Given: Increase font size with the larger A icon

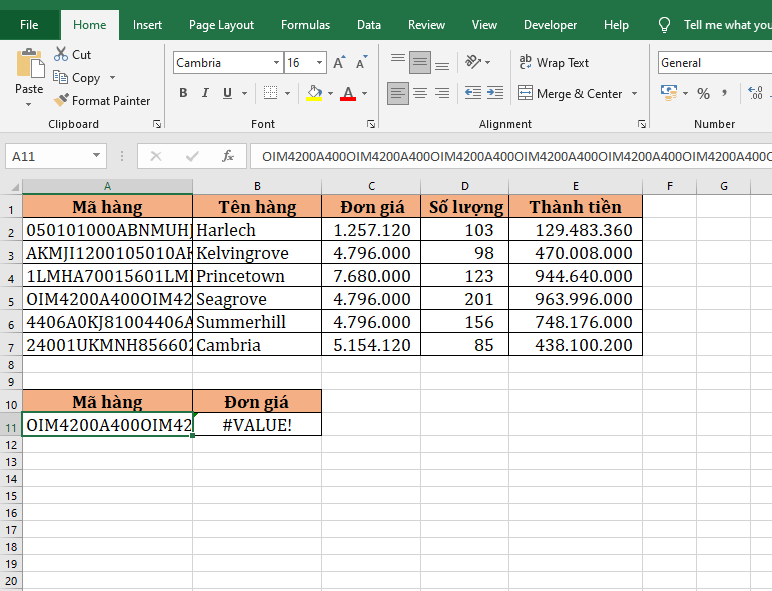Looking at the screenshot, I should pyautogui.click(x=339, y=63).
